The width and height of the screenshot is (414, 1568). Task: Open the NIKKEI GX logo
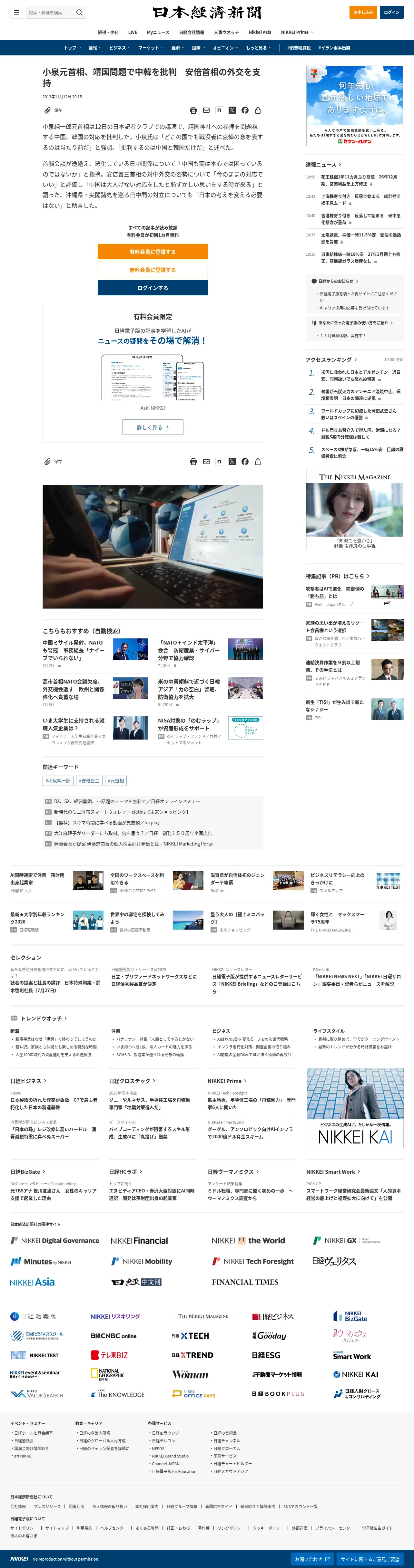(x=346, y=1240)
